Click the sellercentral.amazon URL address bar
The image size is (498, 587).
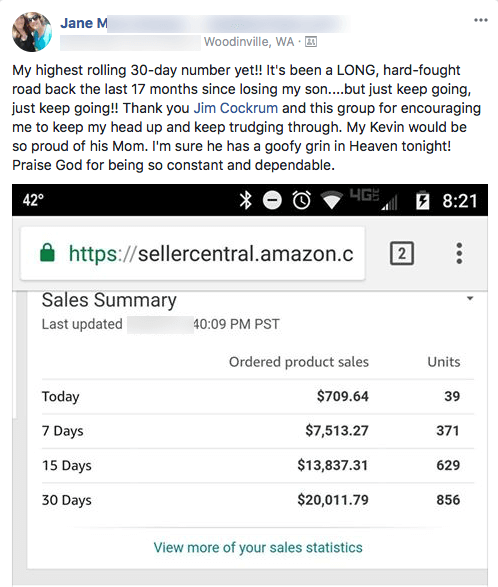(x=193, y=253)
